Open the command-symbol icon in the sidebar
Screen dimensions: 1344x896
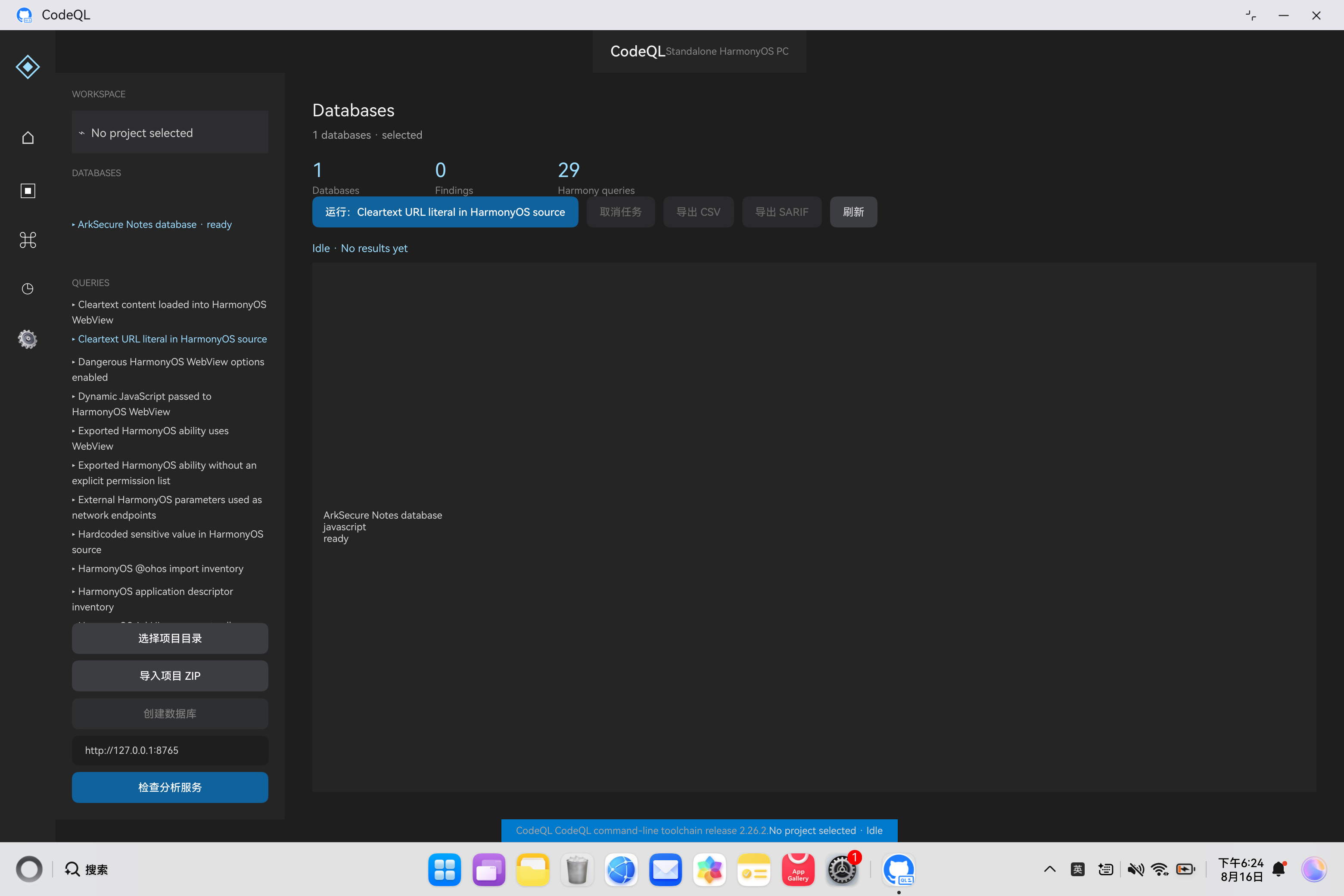(x=28, y=240)
